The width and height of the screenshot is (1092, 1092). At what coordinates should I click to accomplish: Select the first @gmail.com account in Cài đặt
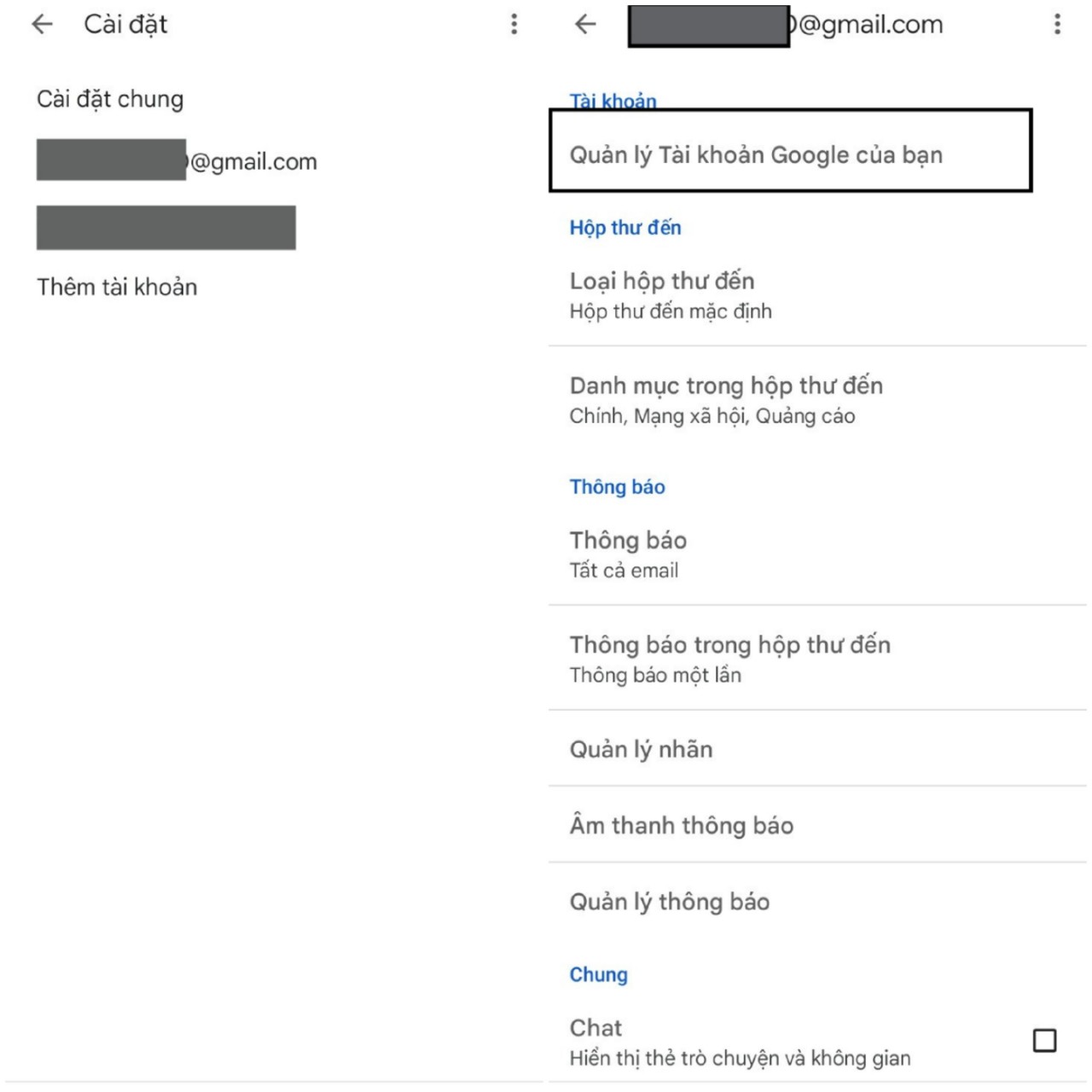(x=177, y=160)
